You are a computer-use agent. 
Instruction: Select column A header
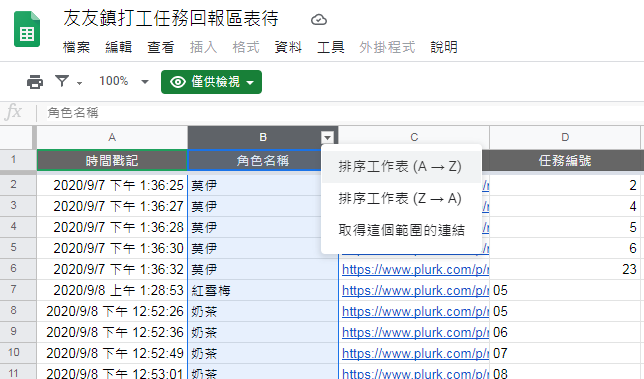[112, 138]
